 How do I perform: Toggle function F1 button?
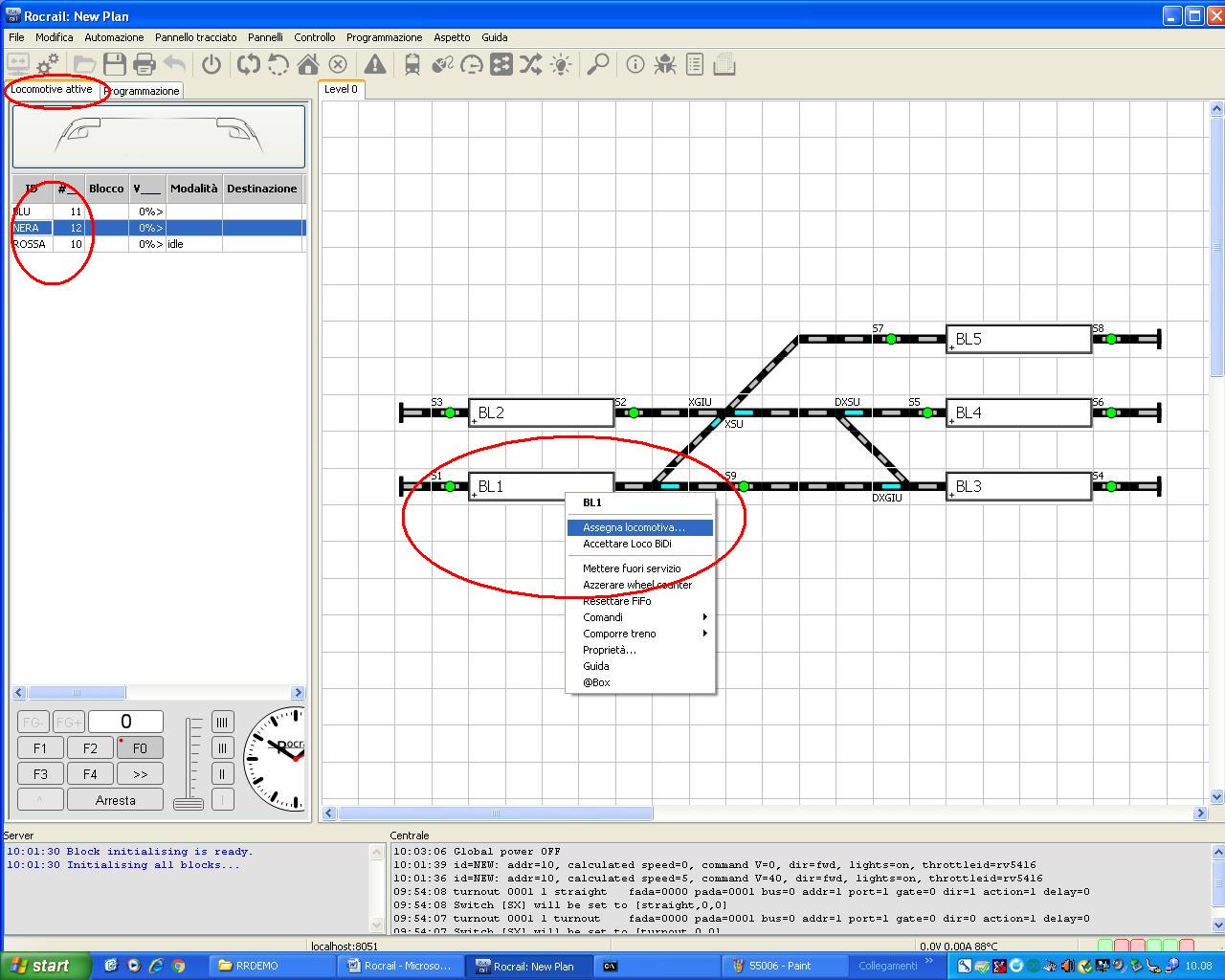pos(40,748)
